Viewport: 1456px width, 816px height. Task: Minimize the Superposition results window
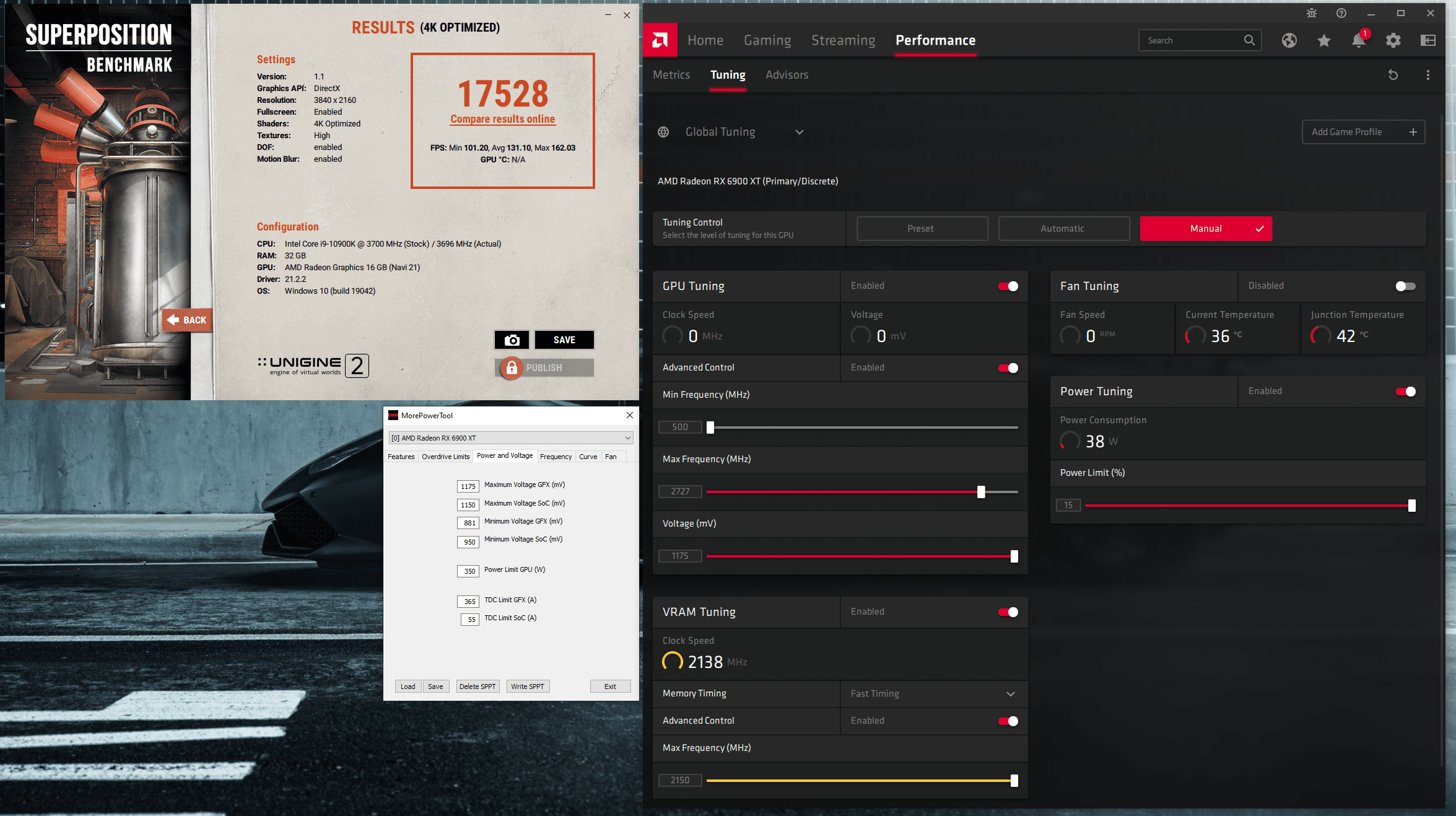click(x=608, y=15)
